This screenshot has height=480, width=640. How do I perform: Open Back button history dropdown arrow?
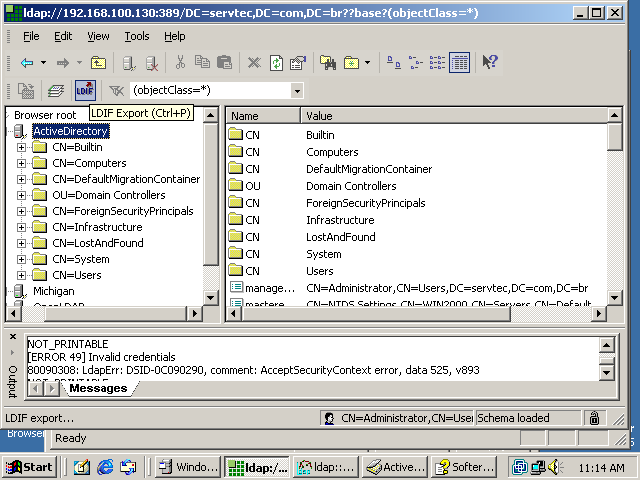click(43, 63)
